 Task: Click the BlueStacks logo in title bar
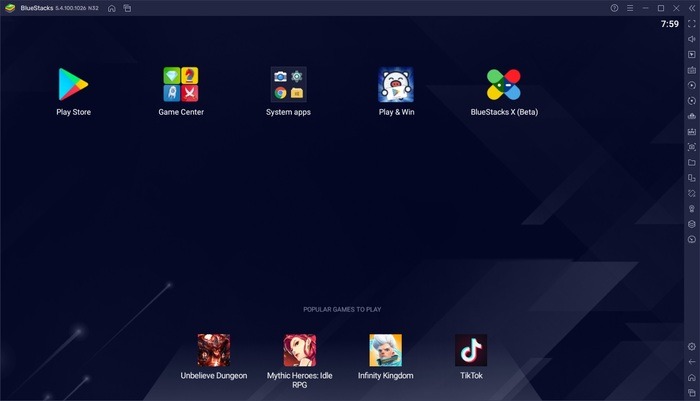(x=10, y=8)
